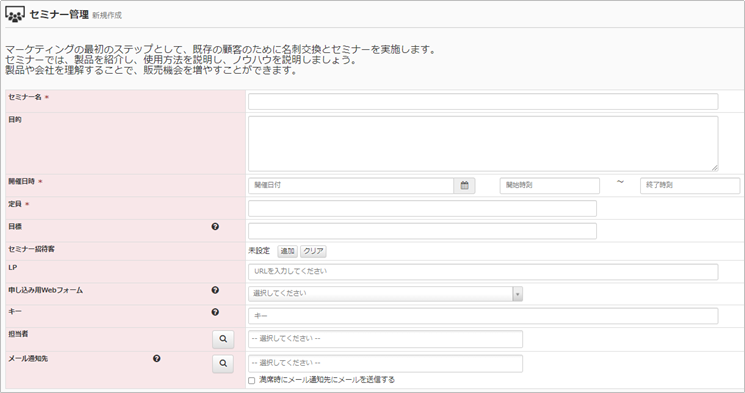The width and height of the screenshot is (745, 393).
Task: Click the 開始時刻 time field
Action: (550, 185)
